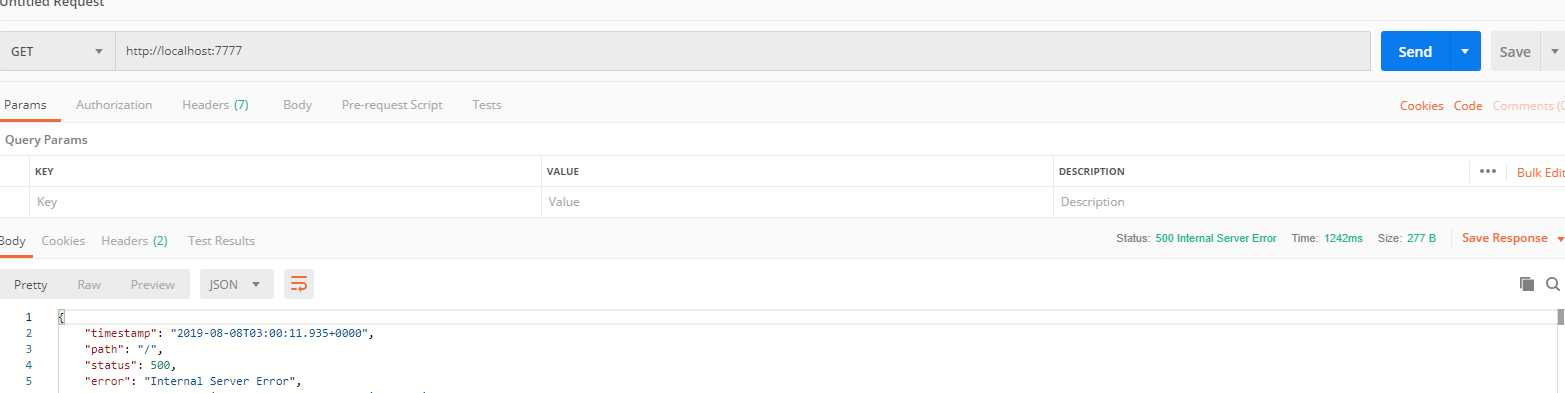Screen dimensions: 1565x393
Task: Copy response body with the copy icon
Action: click(x=1527, y=284)
